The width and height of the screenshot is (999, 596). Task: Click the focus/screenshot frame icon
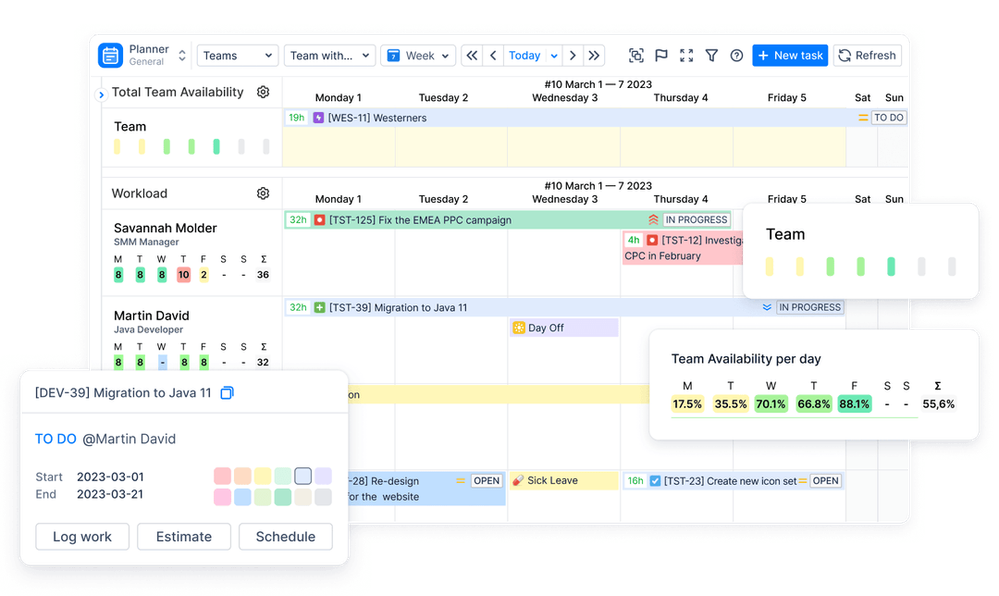click(x=636, y=55)
